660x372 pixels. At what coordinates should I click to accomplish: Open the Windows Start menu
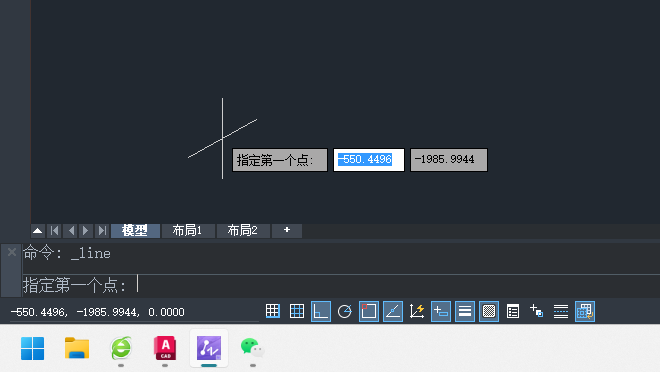[x=32, y=348]
